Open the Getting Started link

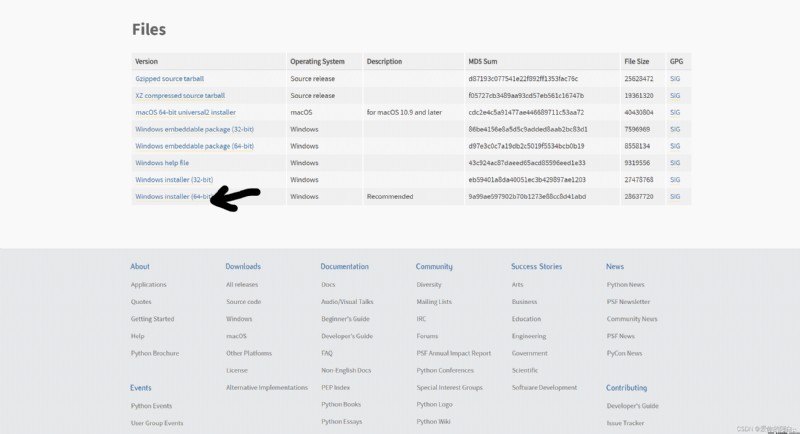[x=153, y=319]
